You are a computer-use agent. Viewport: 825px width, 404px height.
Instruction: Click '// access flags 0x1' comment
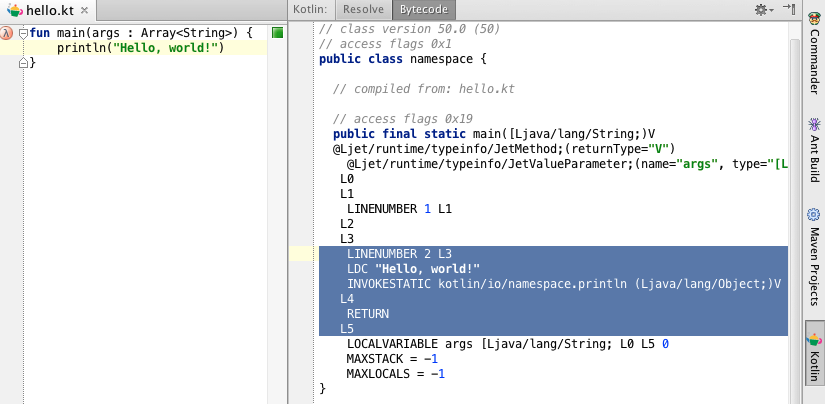(x=385, y=44)
